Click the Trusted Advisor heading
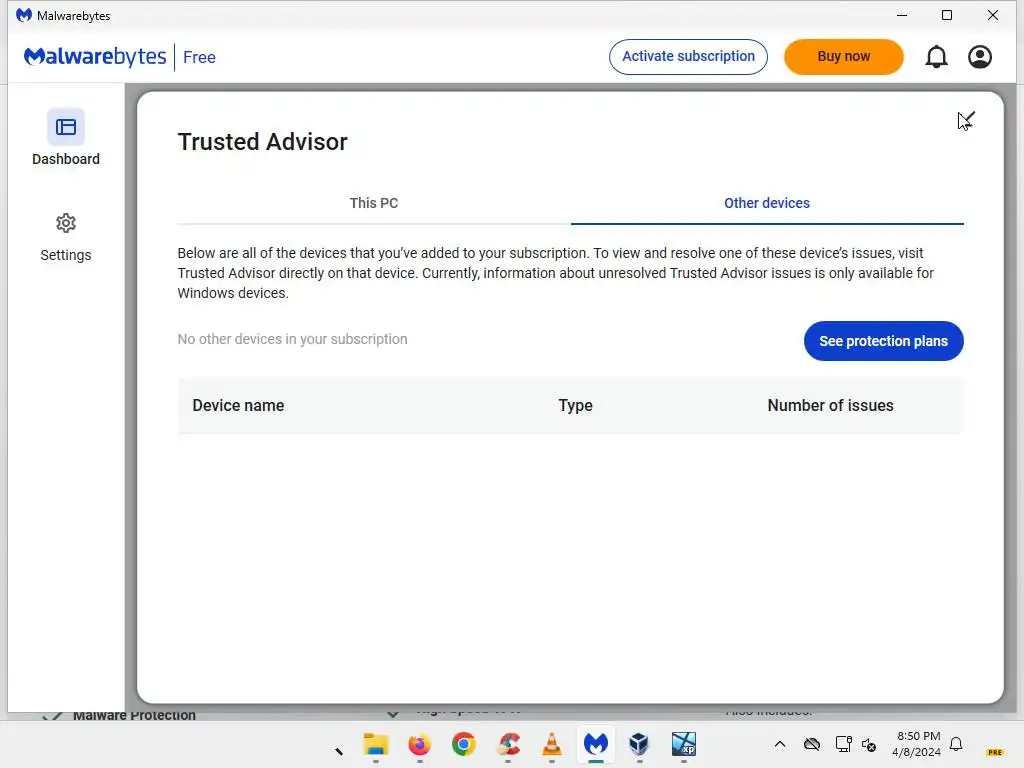 click(263, 142)
